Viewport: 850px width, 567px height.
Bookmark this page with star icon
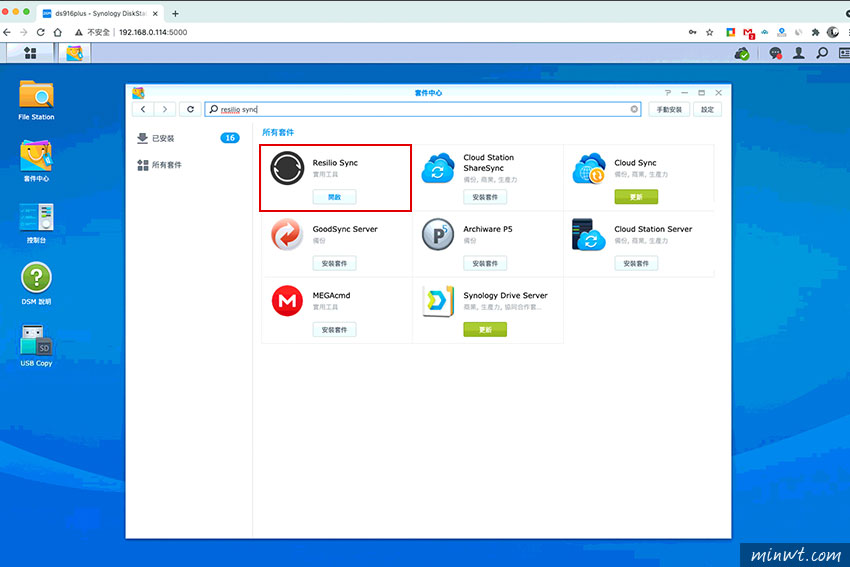click(710, 33)
